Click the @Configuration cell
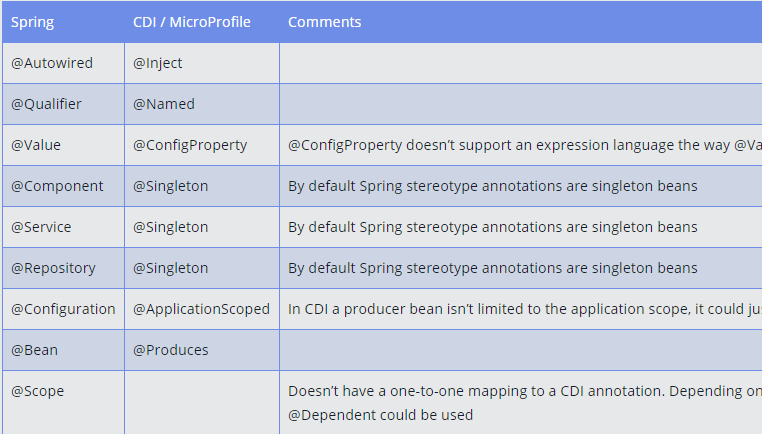This screenshot has width=762, height=434. (64, 309)
